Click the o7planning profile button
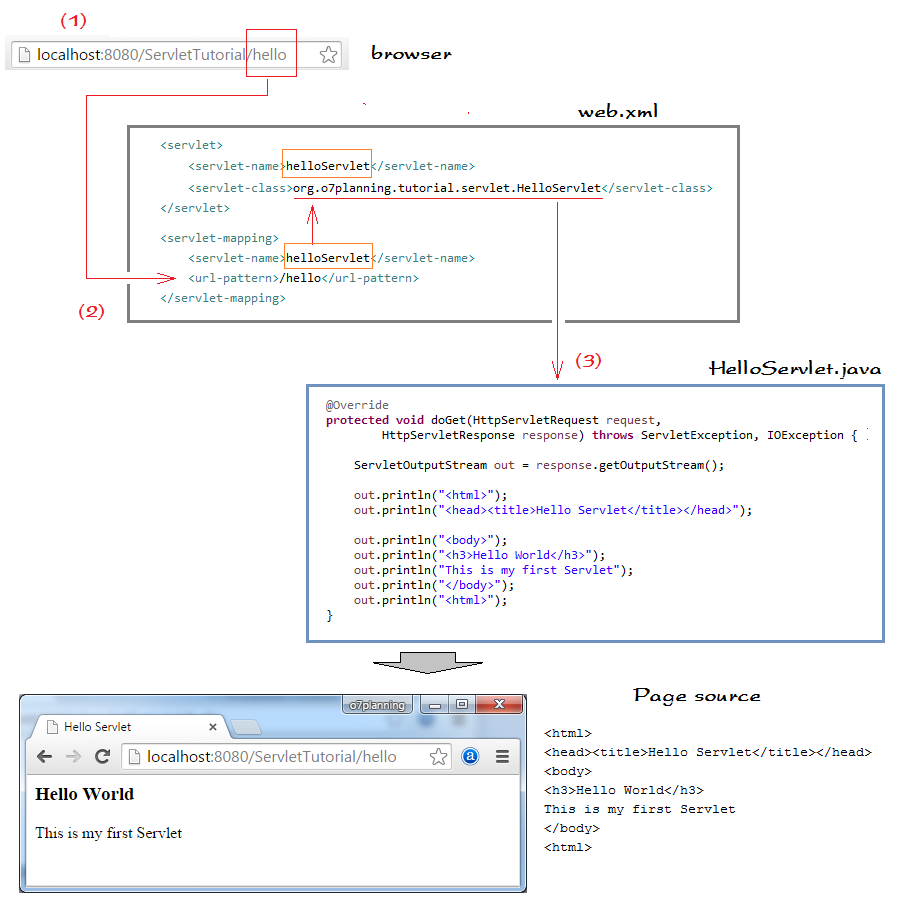 pos(377,705)
